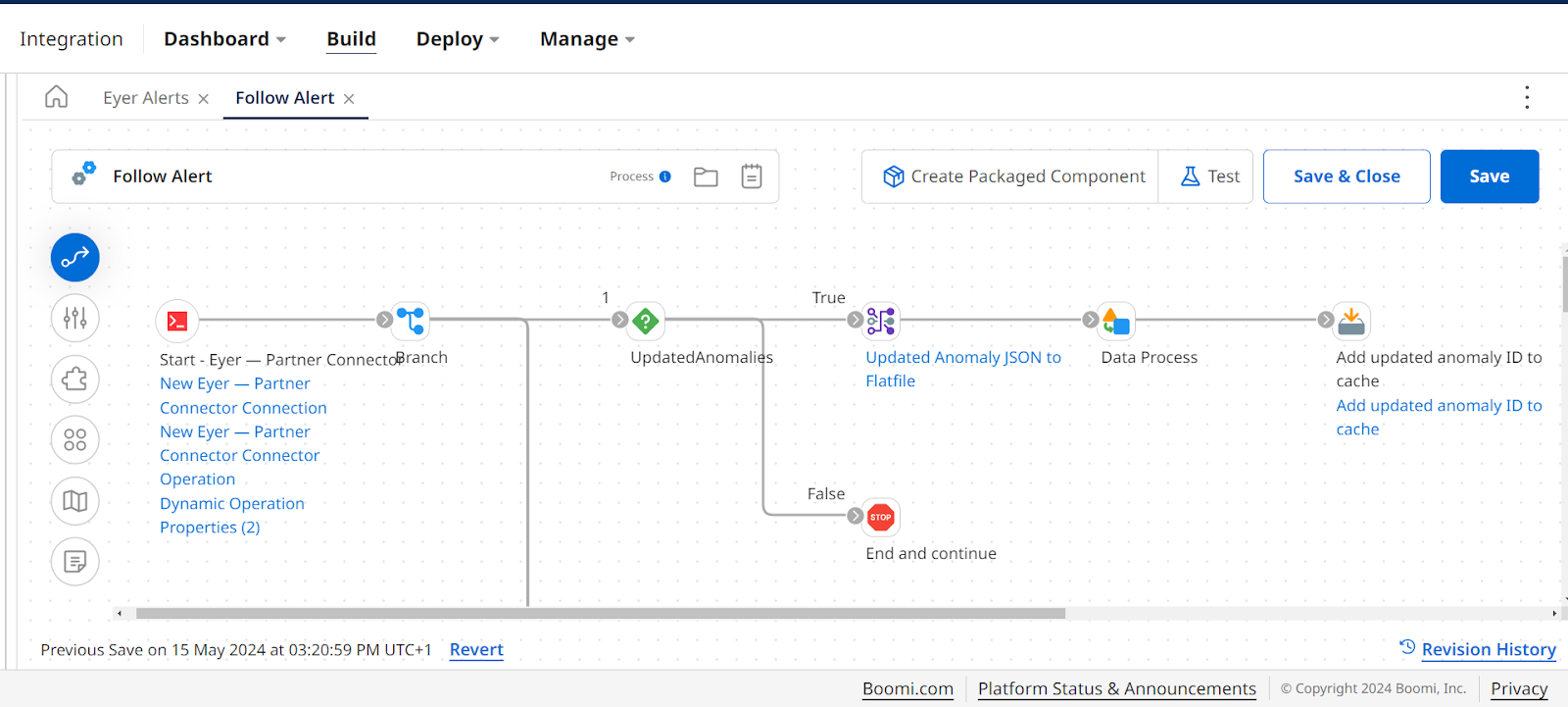Select the Add to cache shape icon
This screenshot has width=1568, height=707.
[x=1351, y=320]
